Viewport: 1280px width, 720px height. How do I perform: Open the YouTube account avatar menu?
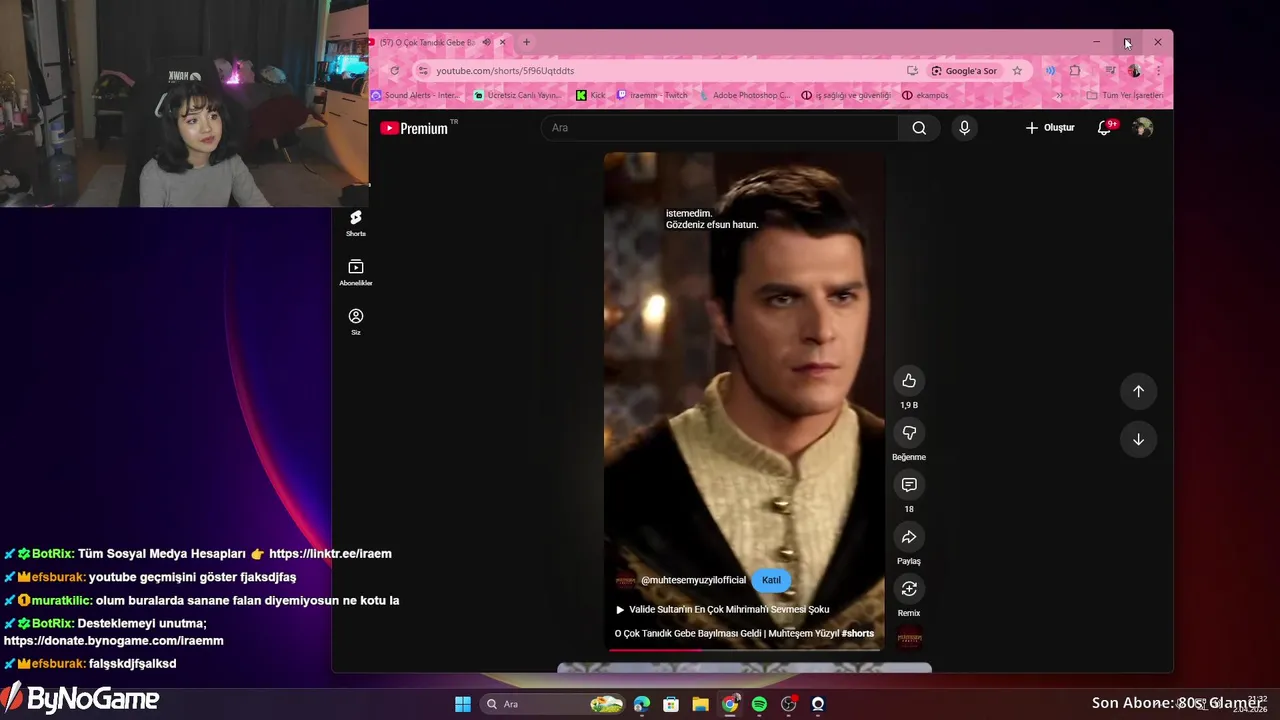coord(1143,128)
